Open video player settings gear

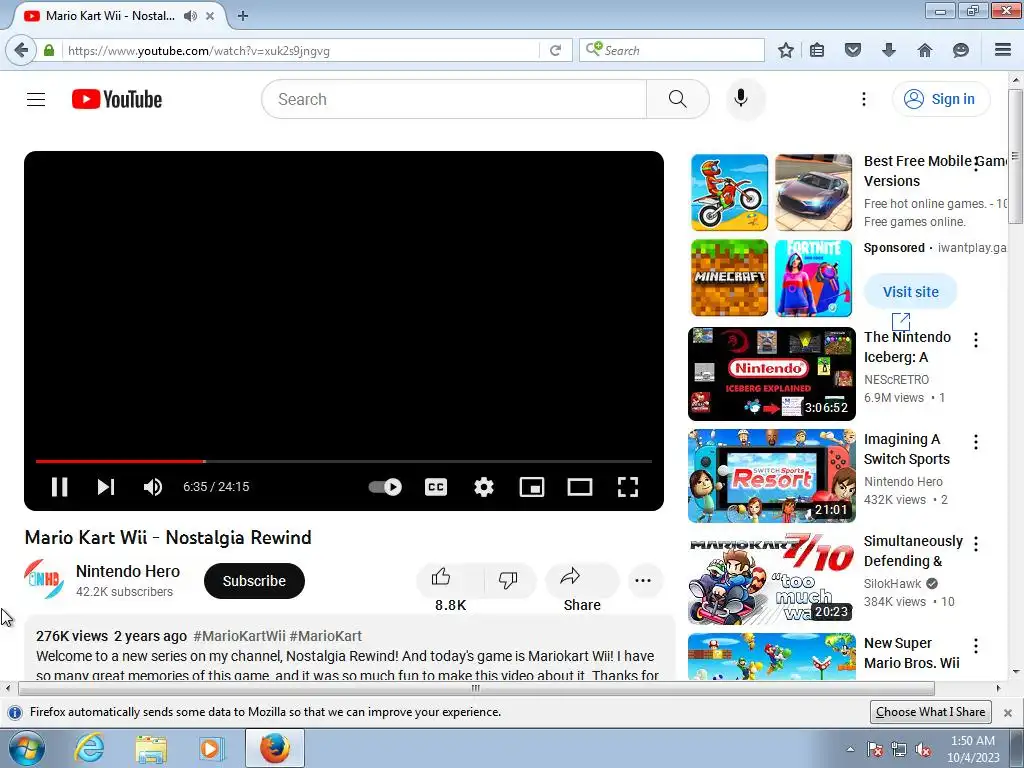484,487
